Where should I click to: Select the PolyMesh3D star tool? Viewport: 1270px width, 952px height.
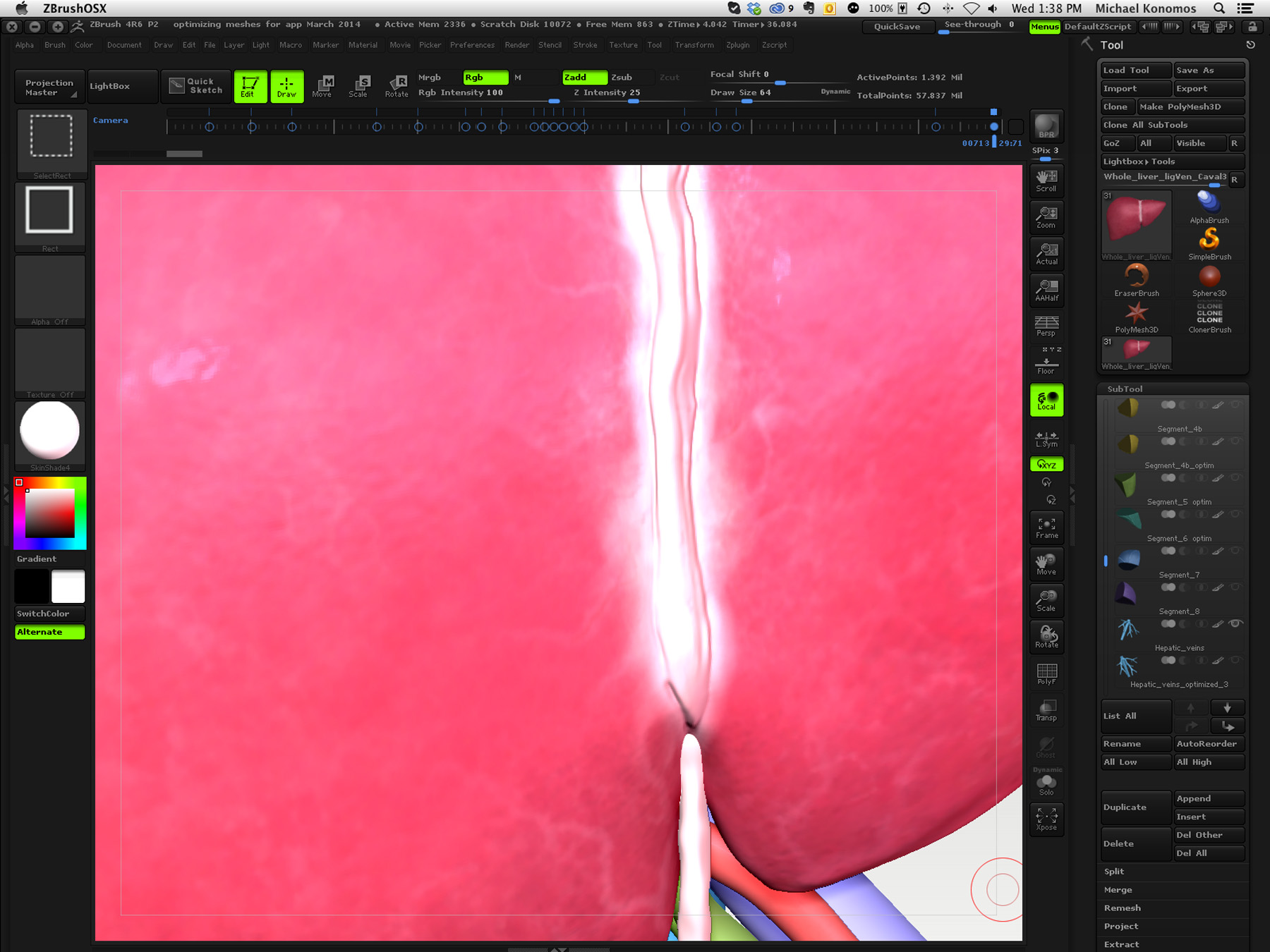[1136, 317]
